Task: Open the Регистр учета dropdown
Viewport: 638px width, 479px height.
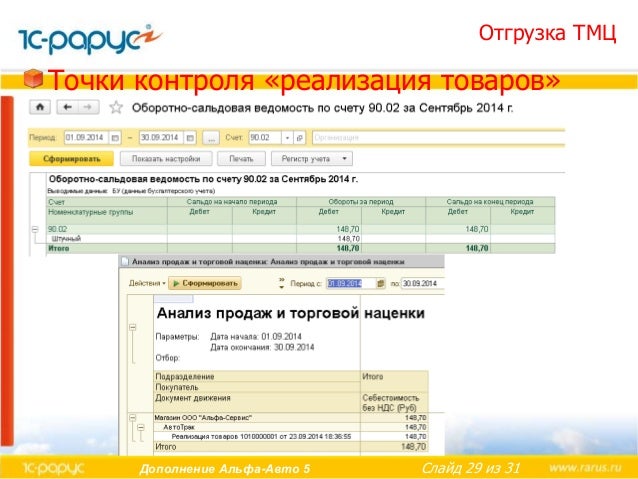Action: click(x=312, y=159)
